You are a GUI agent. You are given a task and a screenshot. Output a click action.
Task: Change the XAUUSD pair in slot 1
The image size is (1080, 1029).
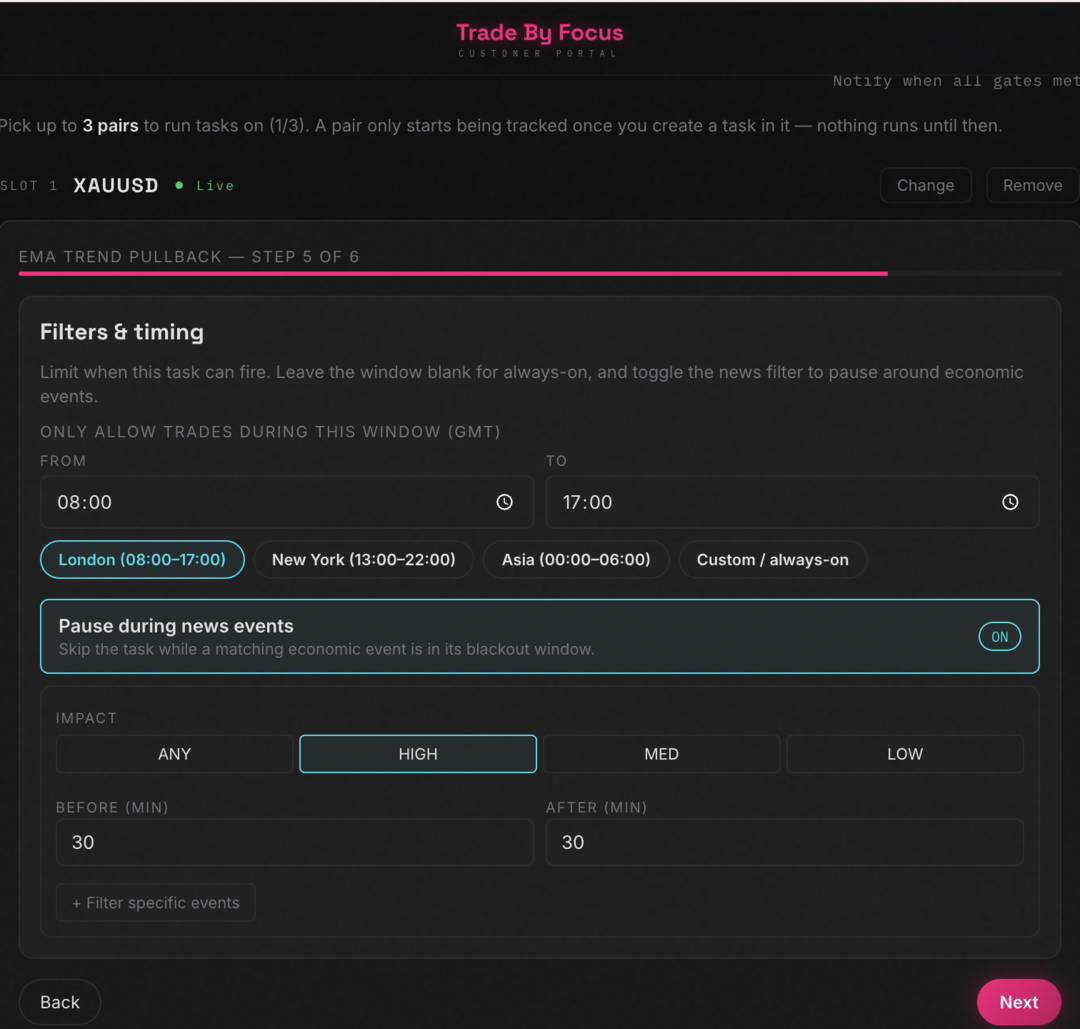(926, 185)
